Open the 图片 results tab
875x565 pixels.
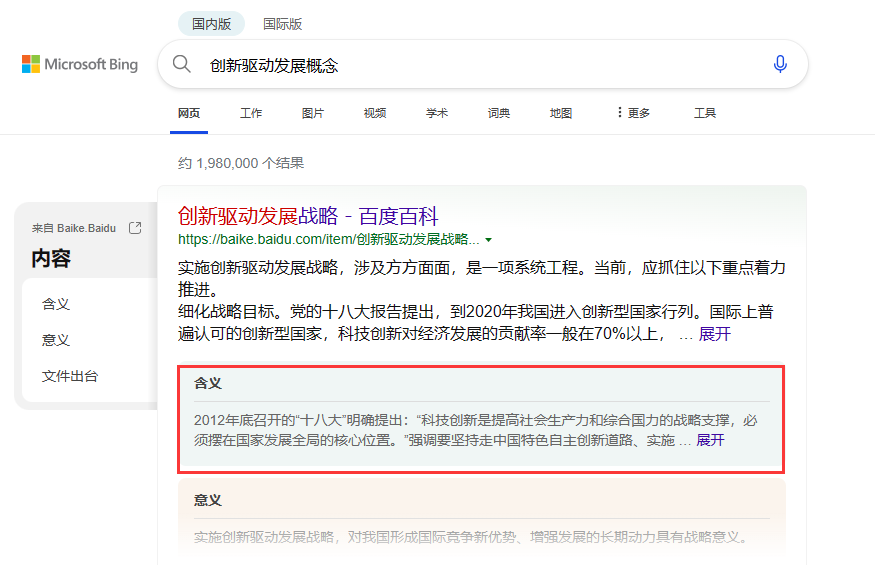click(312, 113)
